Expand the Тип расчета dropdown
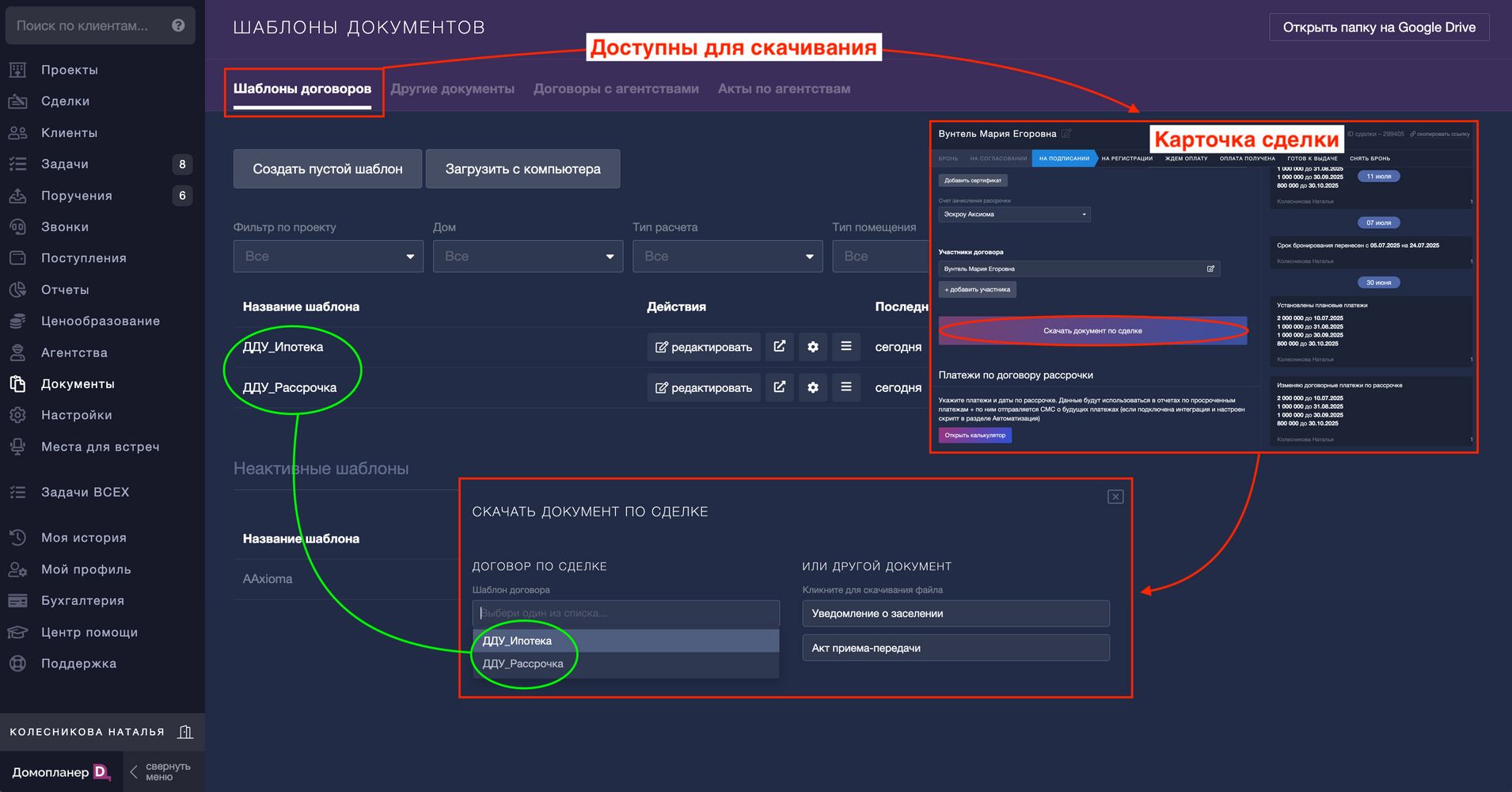This screenshot has height=792, width=1512. 728,257
